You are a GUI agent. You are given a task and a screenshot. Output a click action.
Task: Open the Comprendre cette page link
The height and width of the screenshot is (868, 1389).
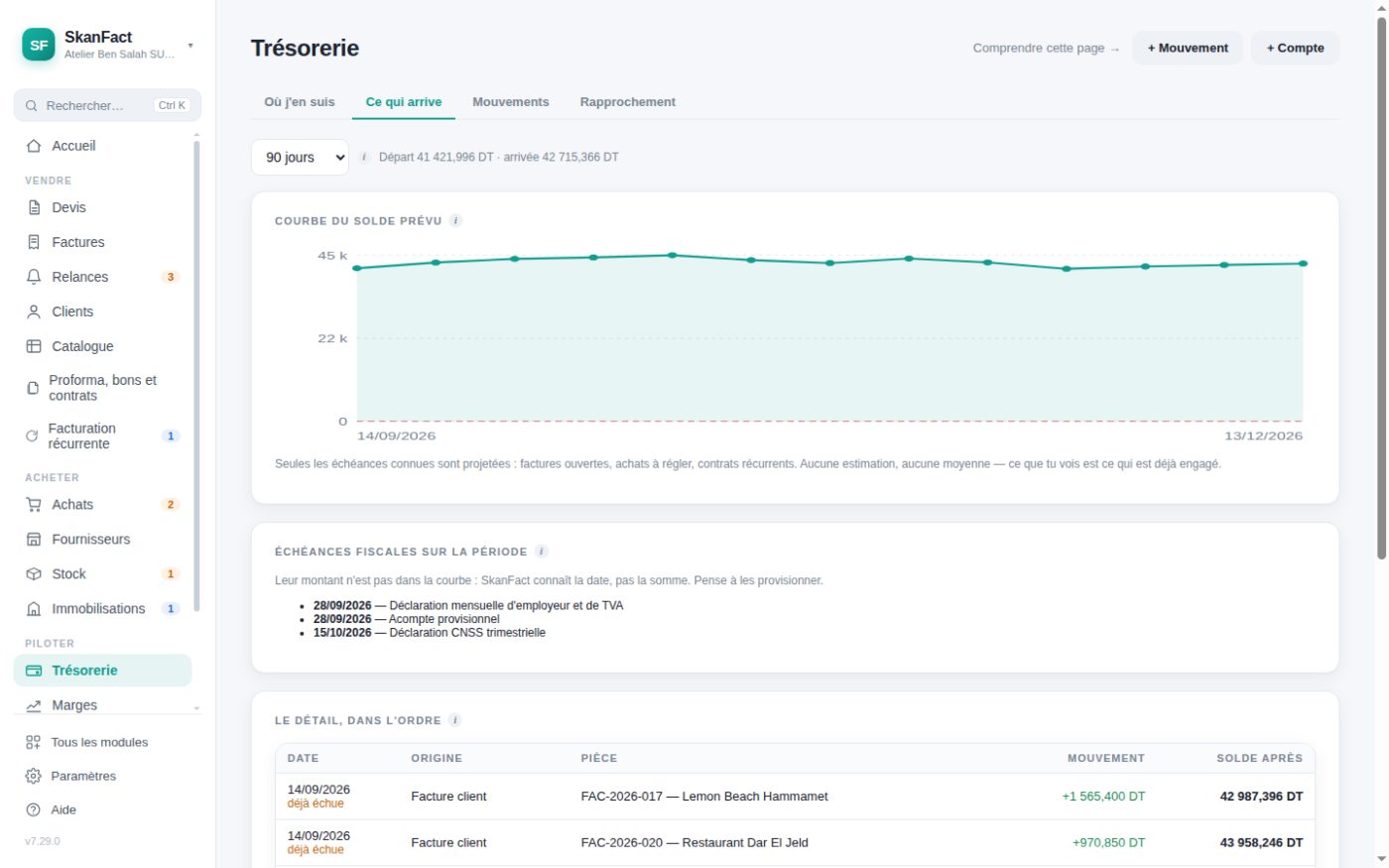[1046, 48]
